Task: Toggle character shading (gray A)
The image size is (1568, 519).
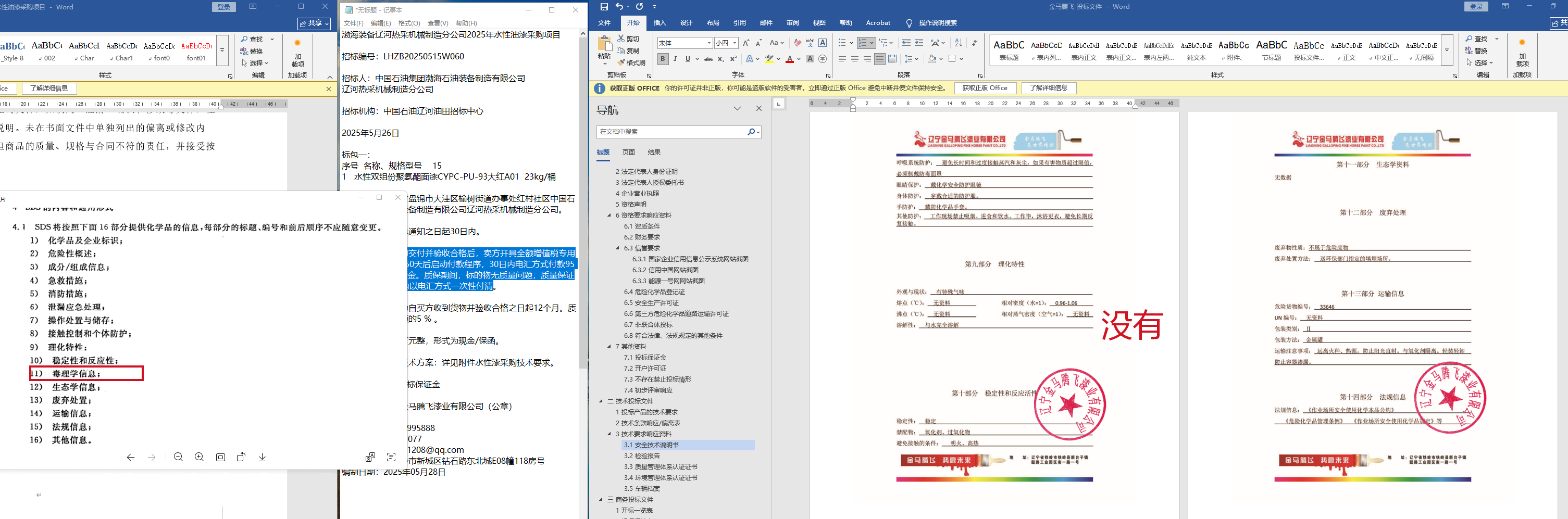Action: pyautogui.click(x=810, y=59)
